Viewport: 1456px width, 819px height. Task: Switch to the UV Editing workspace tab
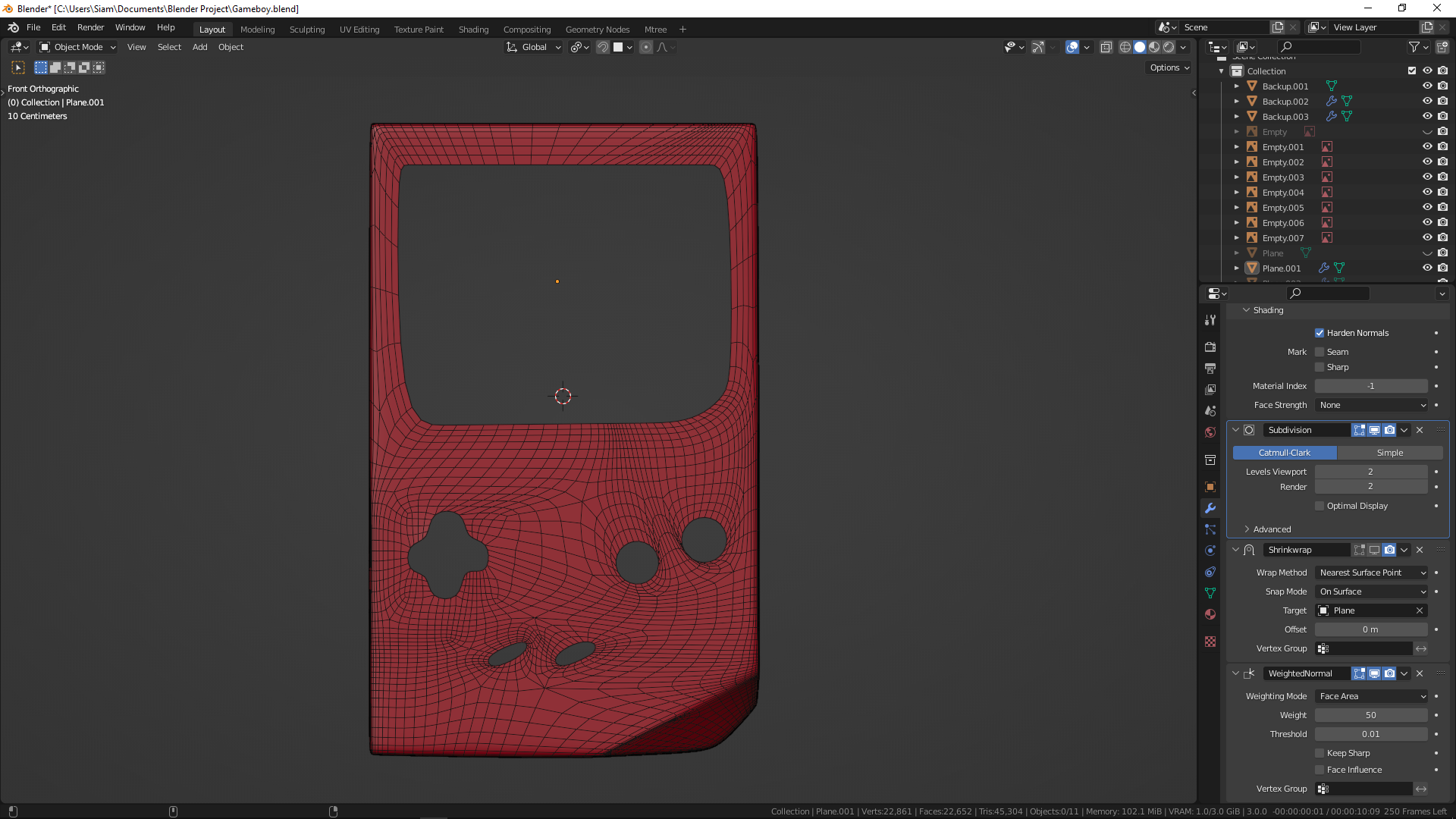click(x=359, y=30)
